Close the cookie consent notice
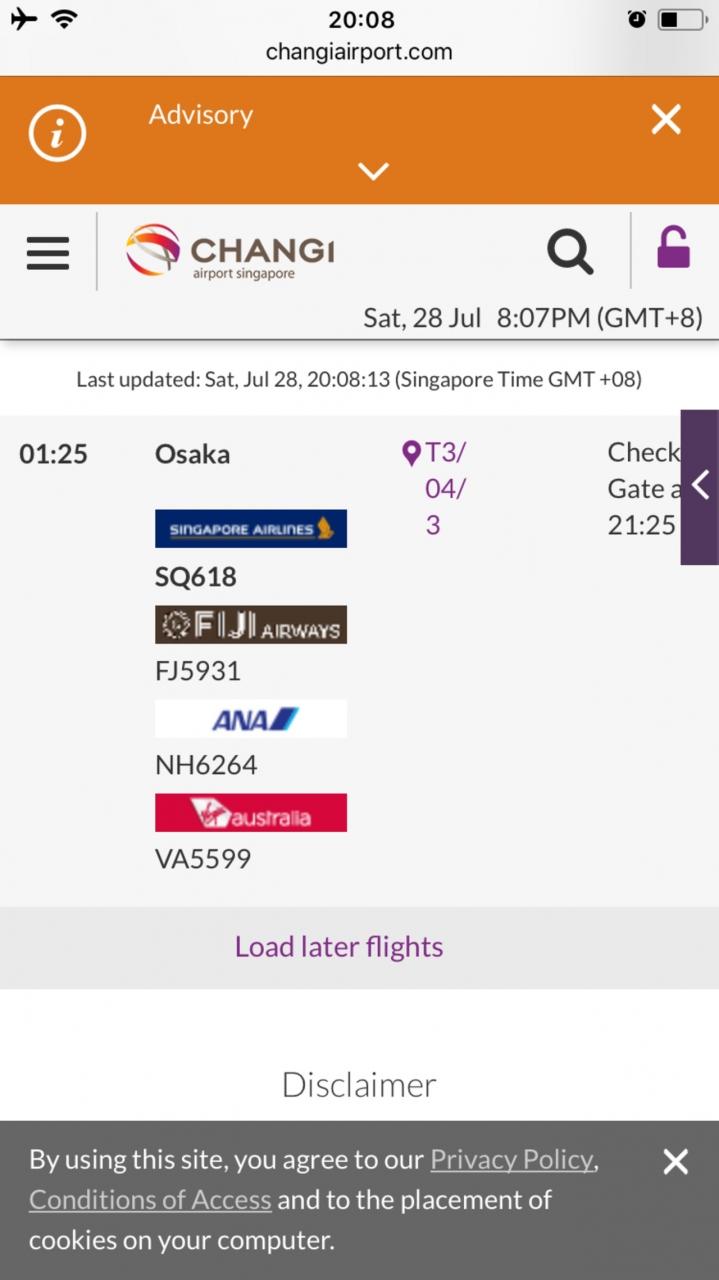719x1280 pixels. [x=676, y=1161]
